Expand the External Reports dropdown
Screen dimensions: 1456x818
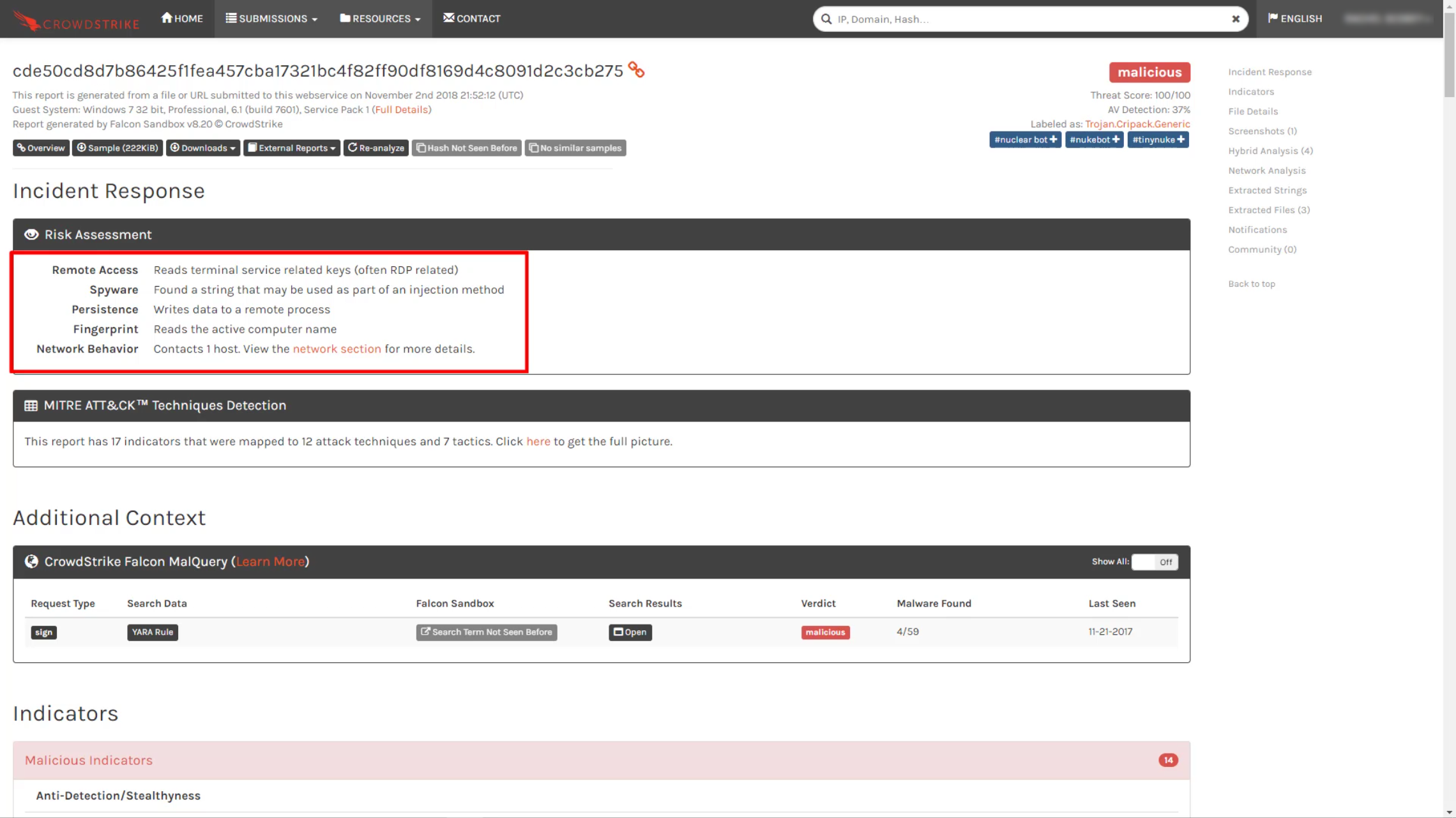pos(292,148)
